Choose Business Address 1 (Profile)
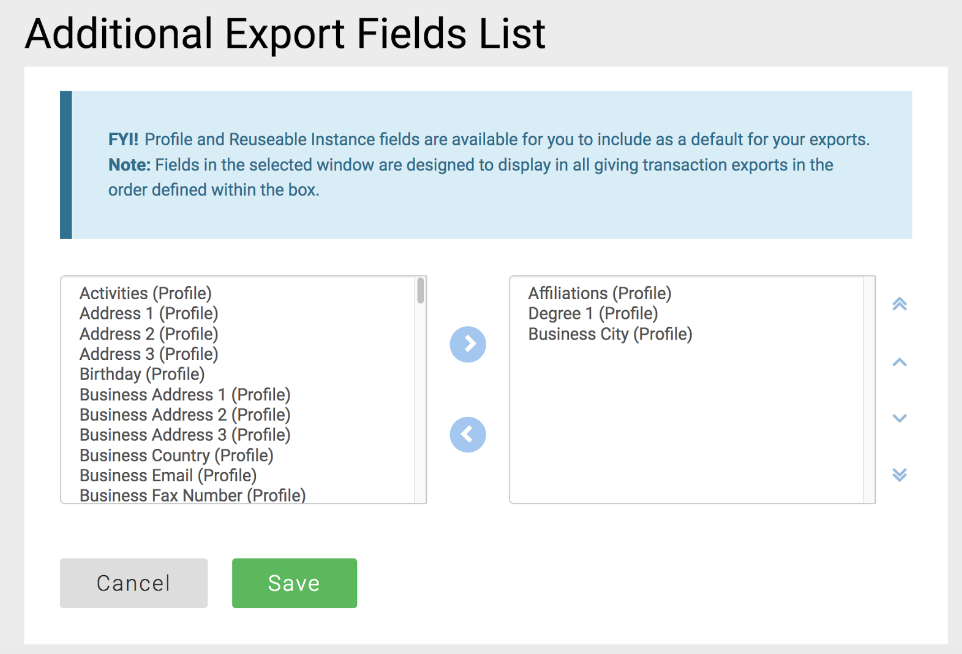Screen dimensions: 962x654 point(185,394)
